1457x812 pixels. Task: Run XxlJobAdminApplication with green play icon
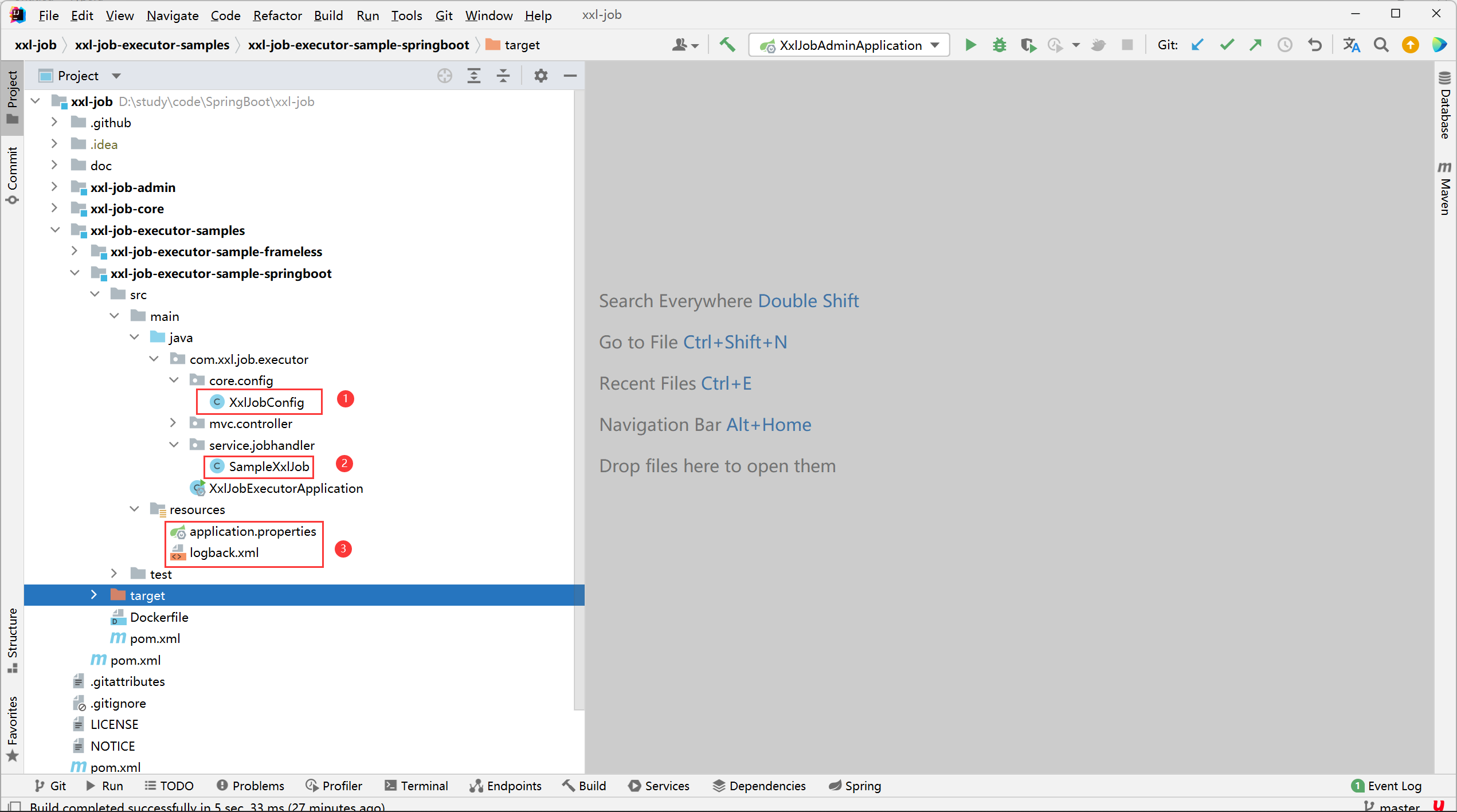tap(970, 45)
